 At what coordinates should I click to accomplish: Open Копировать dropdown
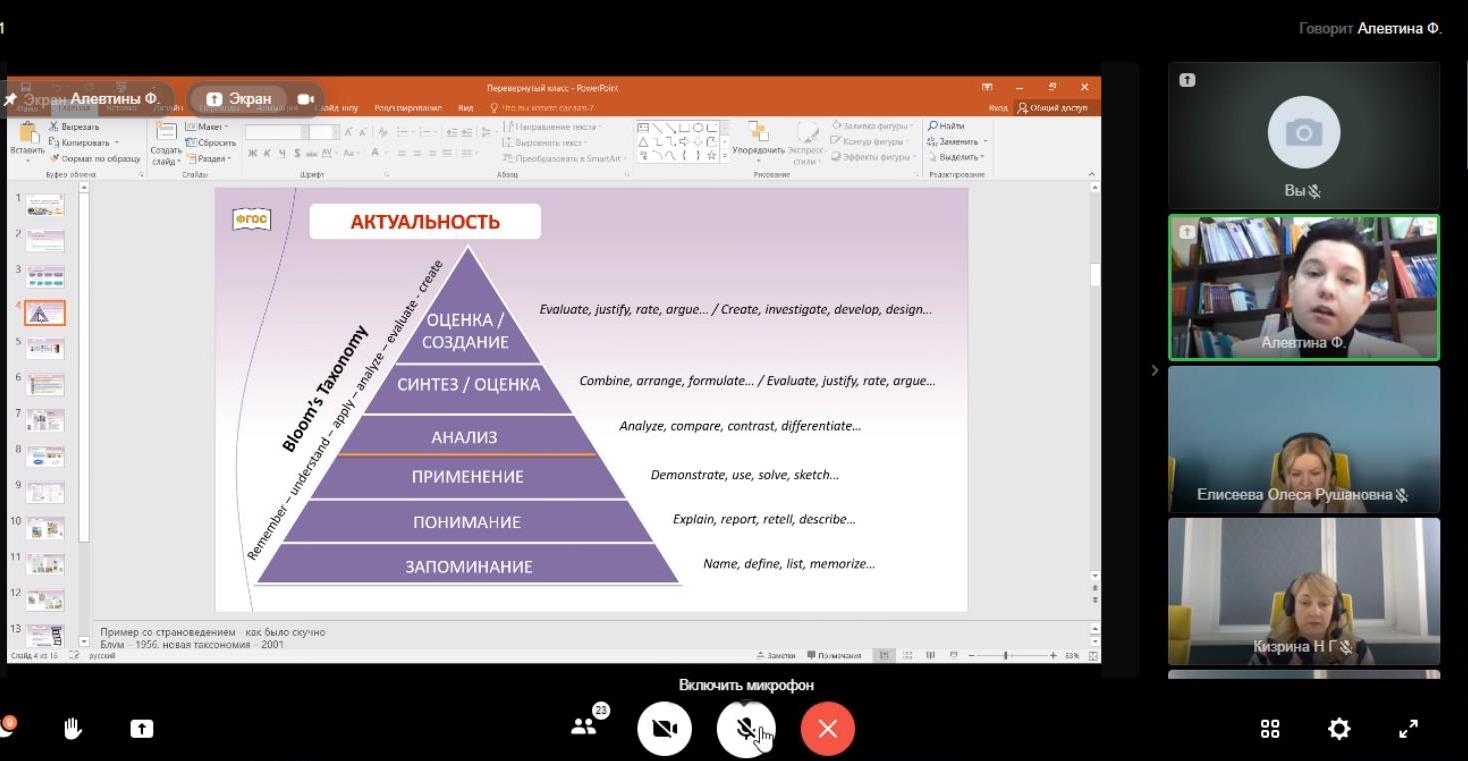(x=84, y=143)
